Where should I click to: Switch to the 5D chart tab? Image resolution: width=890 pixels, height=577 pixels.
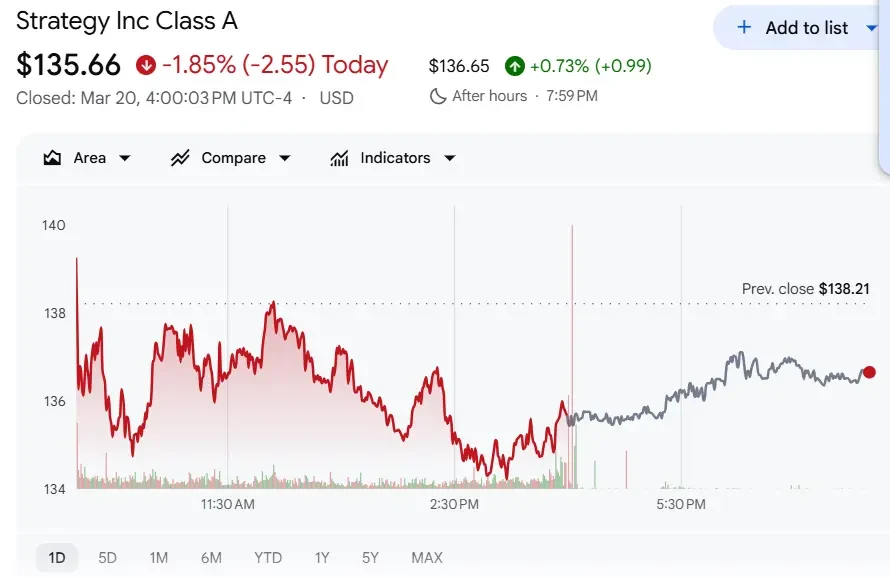(x=108, y=557)
